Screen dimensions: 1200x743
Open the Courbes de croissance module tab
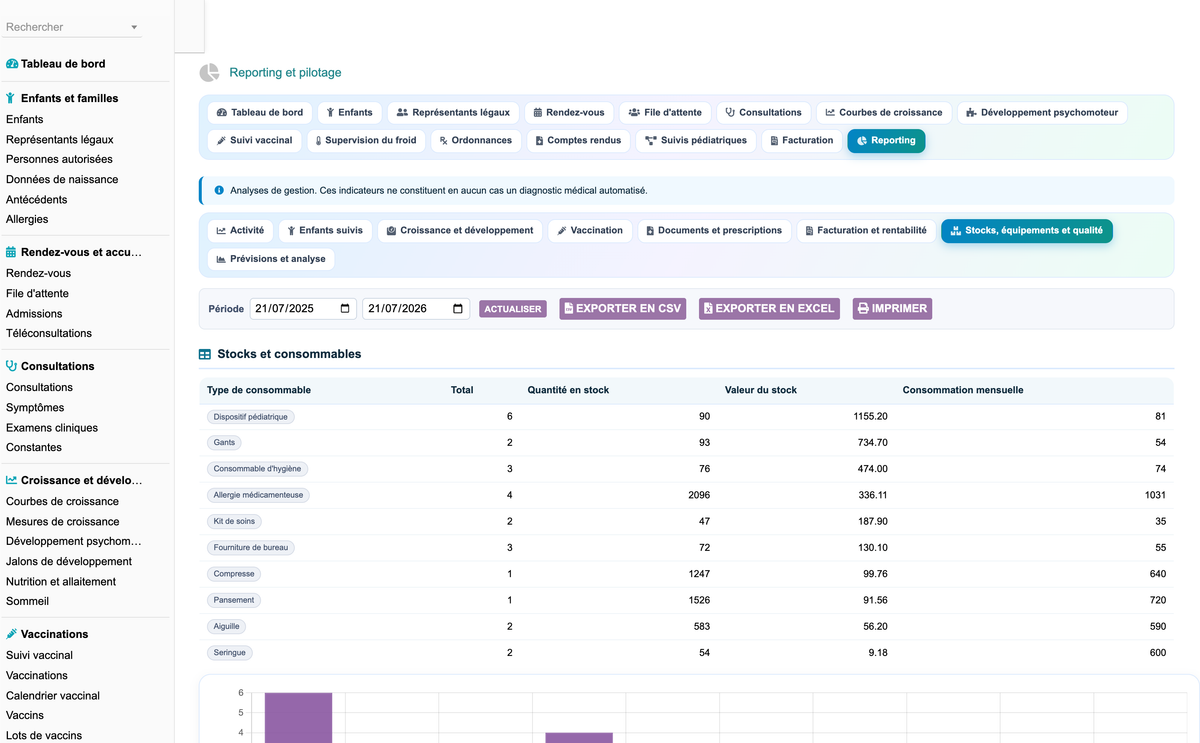click(x=884, y=112)
